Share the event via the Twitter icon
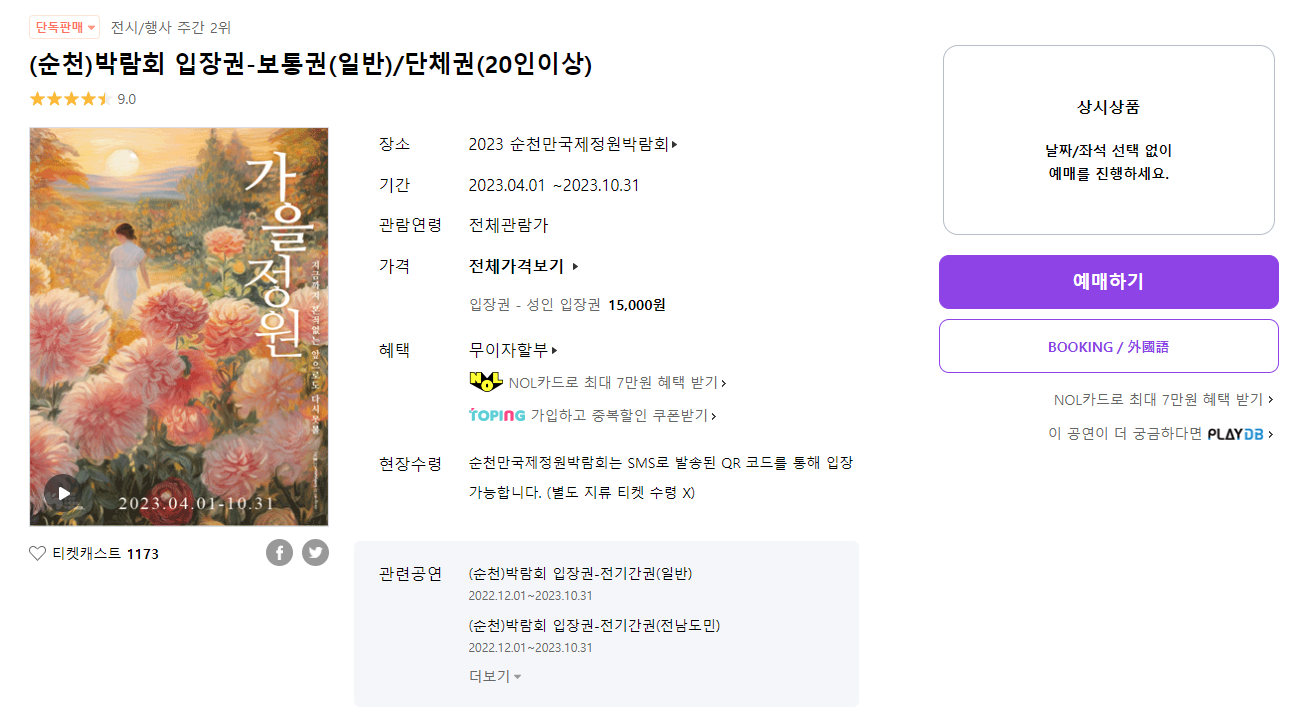The width and height of the screenshot is (1290, 714). [x=315, y=551]
